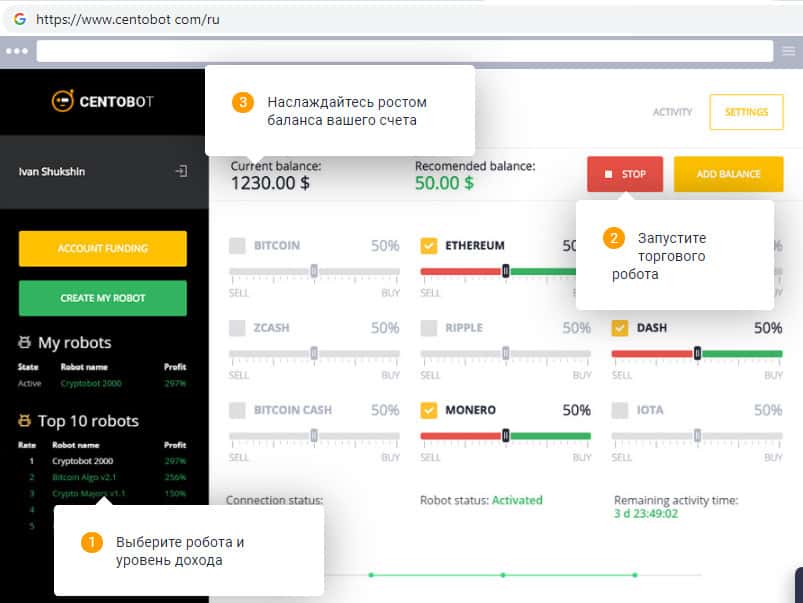Click recommended balance 50.00 $
Screen dimensions: 803x603
click(x=444, y=183)
